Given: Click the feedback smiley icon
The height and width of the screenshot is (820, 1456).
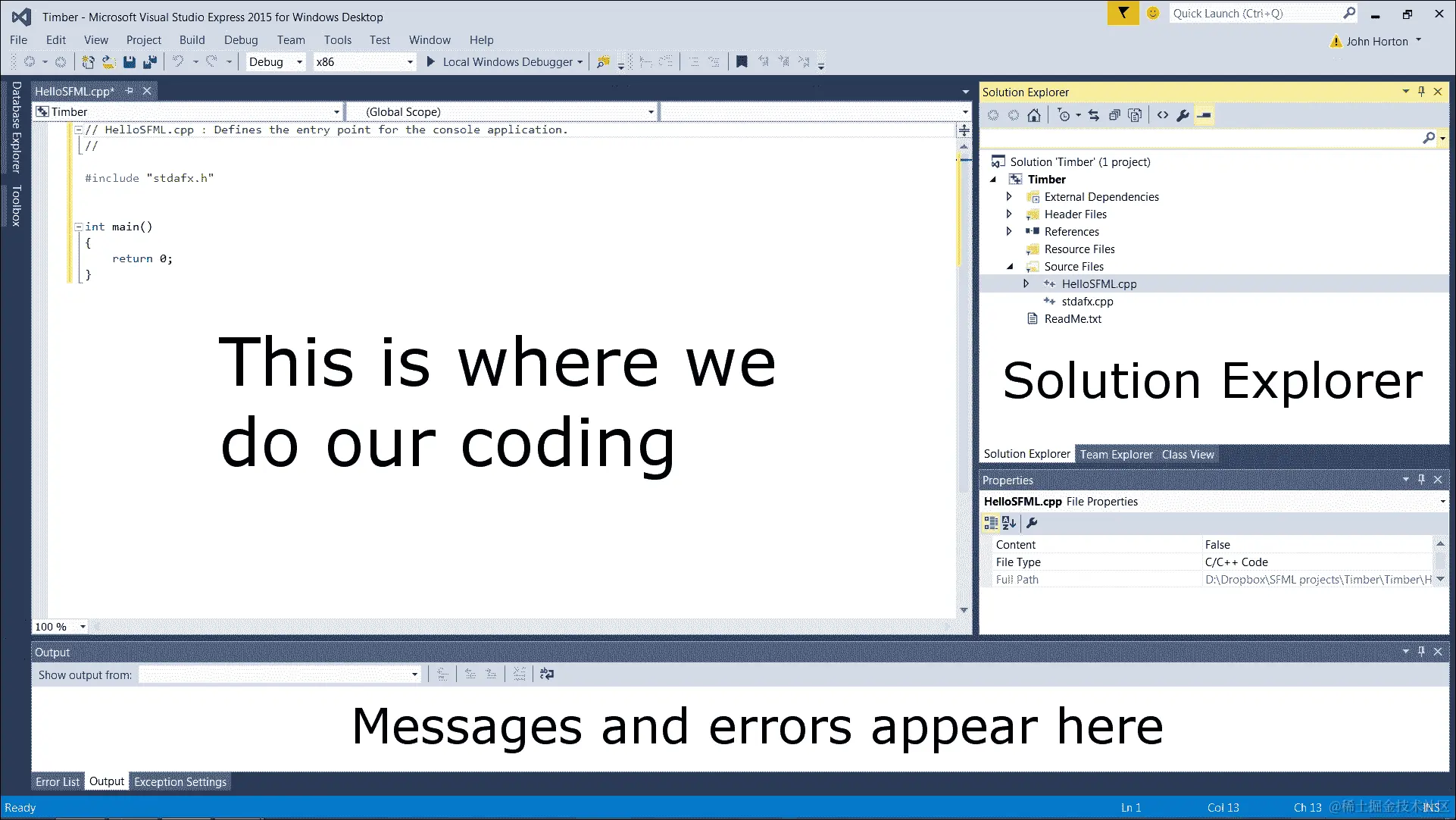Looking at the screenshot, I should (x=1153, y=14).
